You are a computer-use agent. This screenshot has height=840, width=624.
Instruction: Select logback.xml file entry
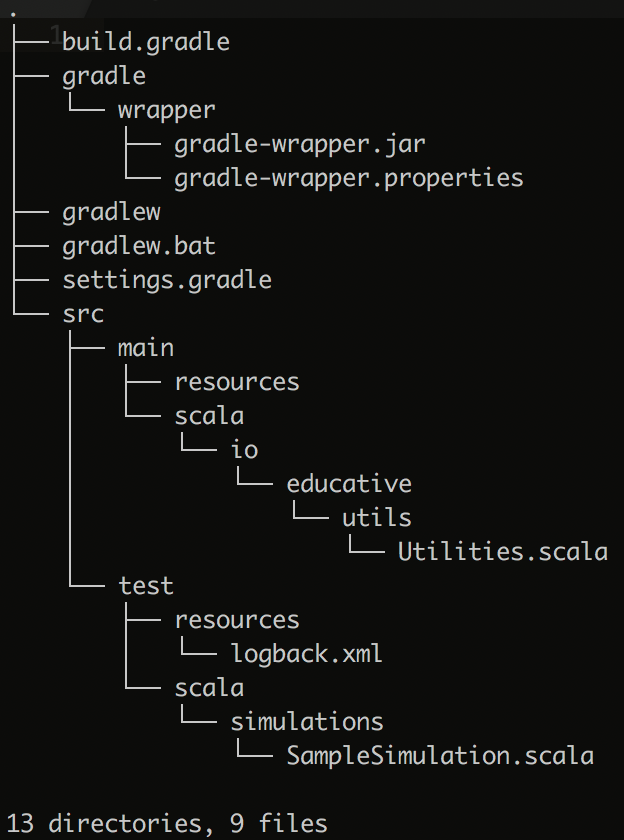(306, 654)
